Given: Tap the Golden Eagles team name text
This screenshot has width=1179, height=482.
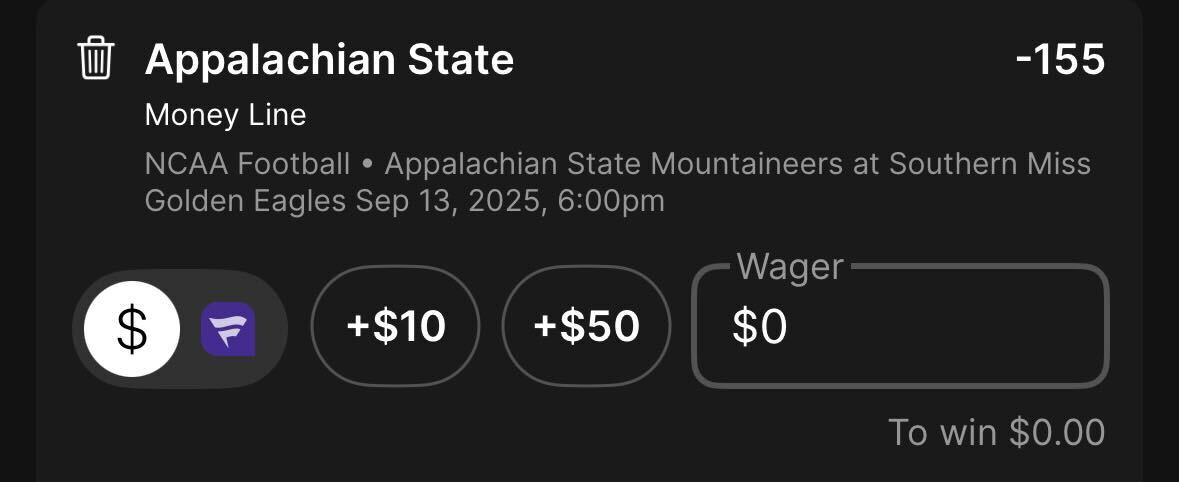Looking at the screenshot, I should 245,202.
